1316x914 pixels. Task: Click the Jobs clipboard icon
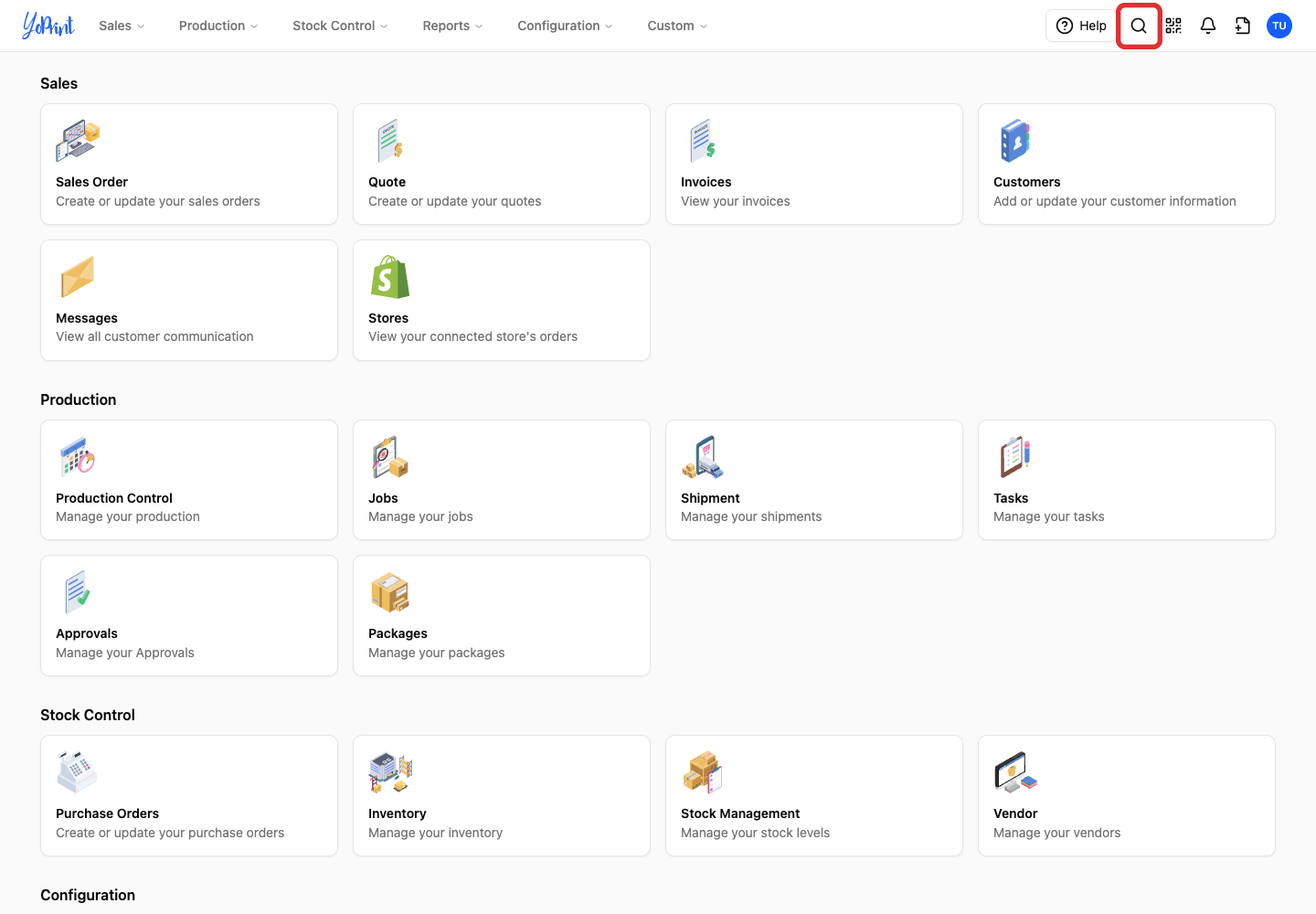390,457
